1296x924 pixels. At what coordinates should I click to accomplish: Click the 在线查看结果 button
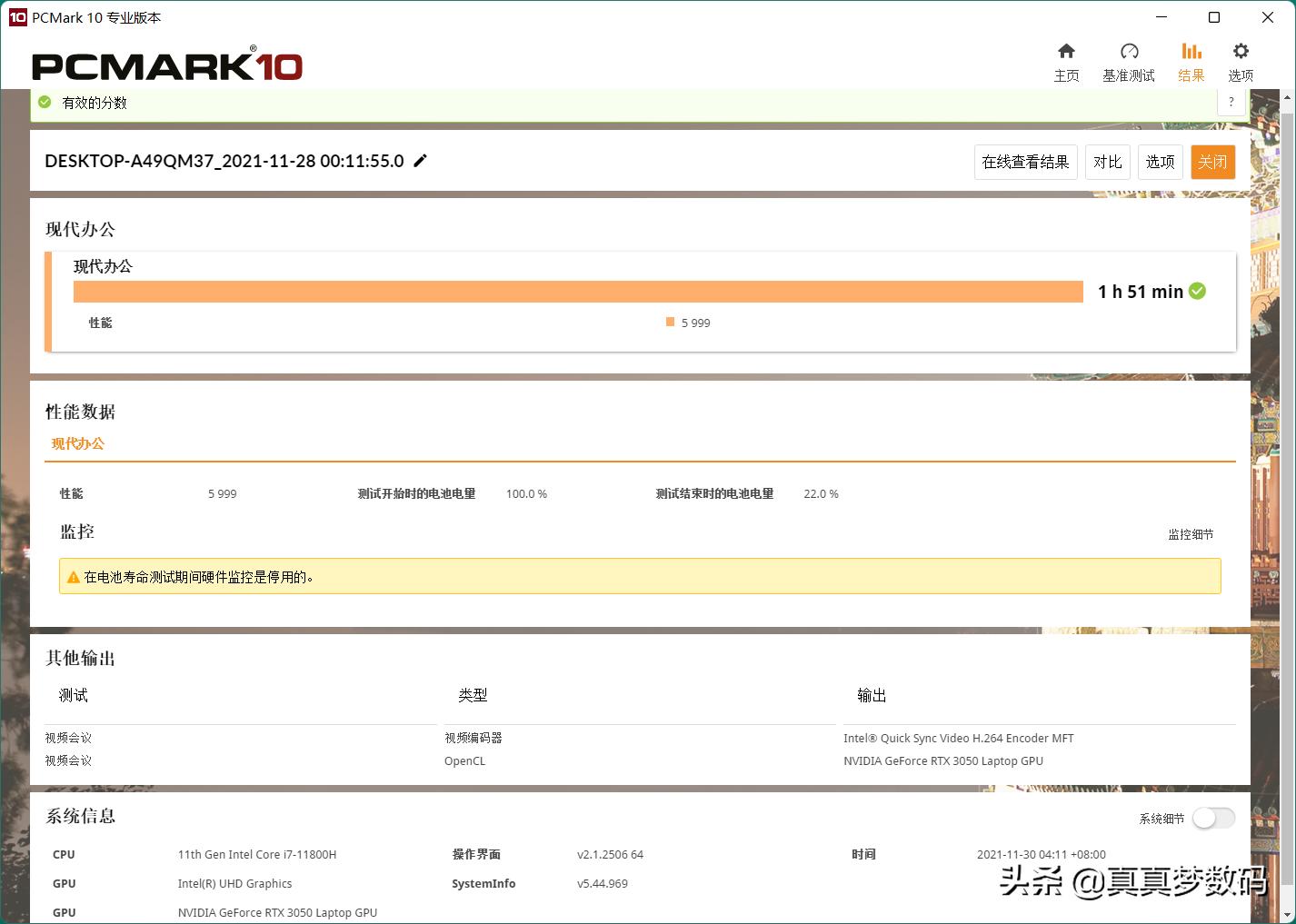1025,162
